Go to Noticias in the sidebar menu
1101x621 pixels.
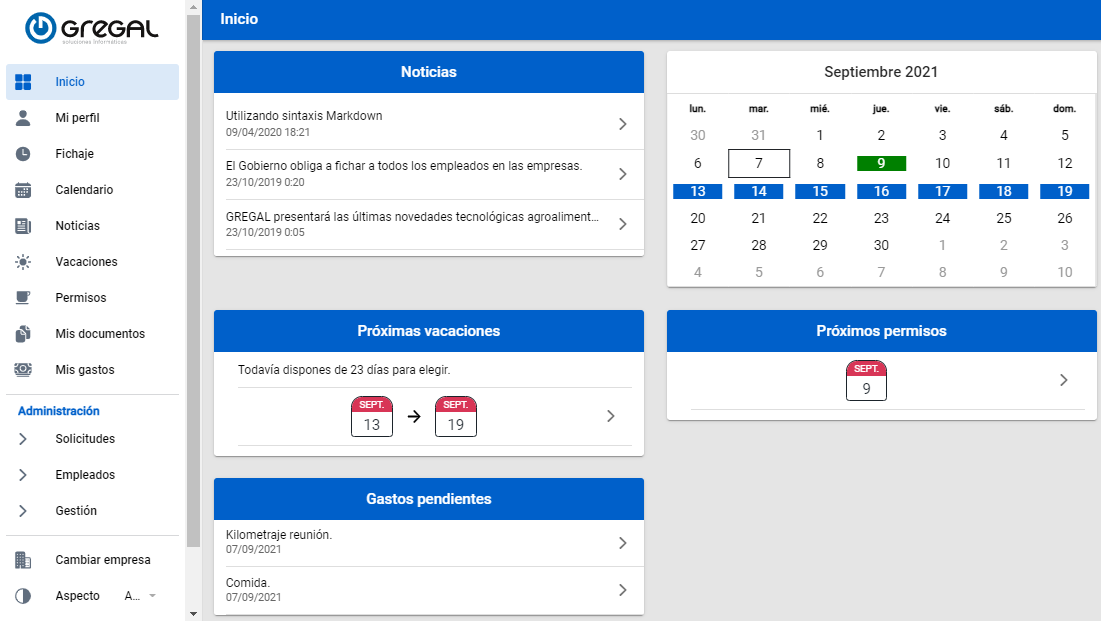click(x=77, y=226)
